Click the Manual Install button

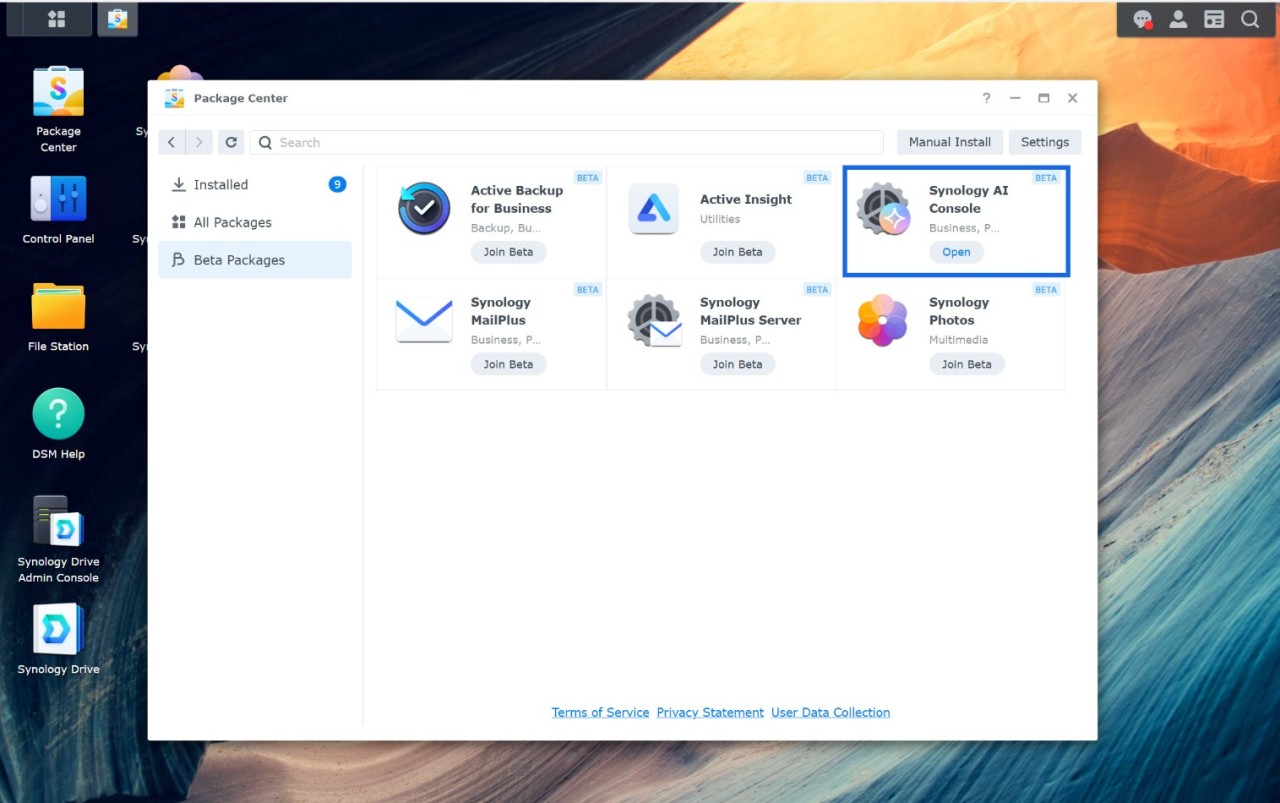click(948, 142)
